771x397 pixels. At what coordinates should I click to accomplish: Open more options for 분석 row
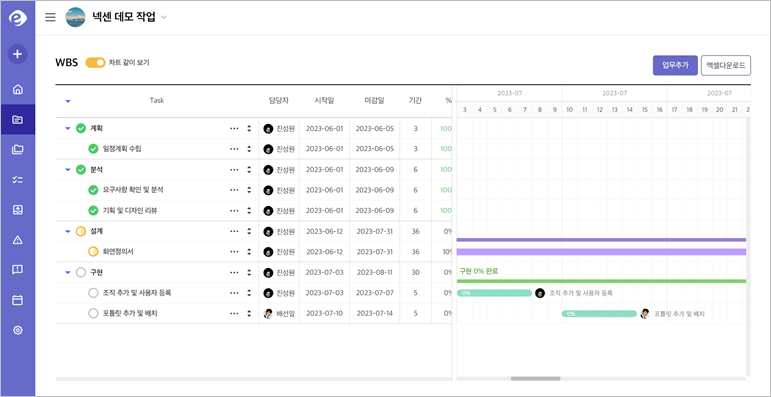click(x=234, y=170)
